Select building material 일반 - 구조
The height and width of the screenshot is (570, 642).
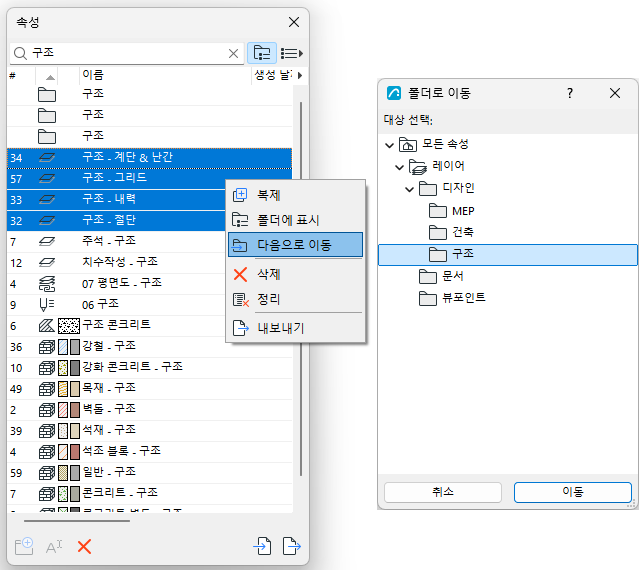149,473
